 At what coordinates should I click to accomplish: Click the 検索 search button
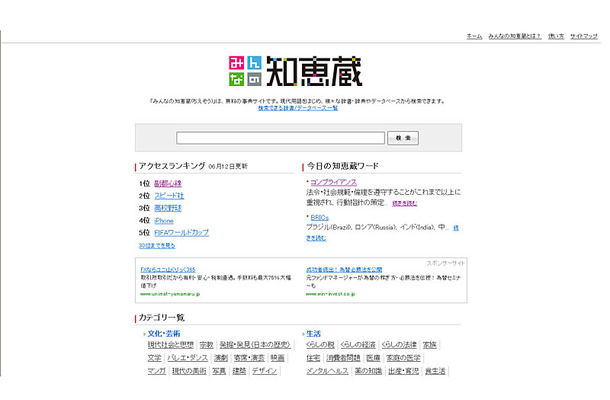(403, 138)
